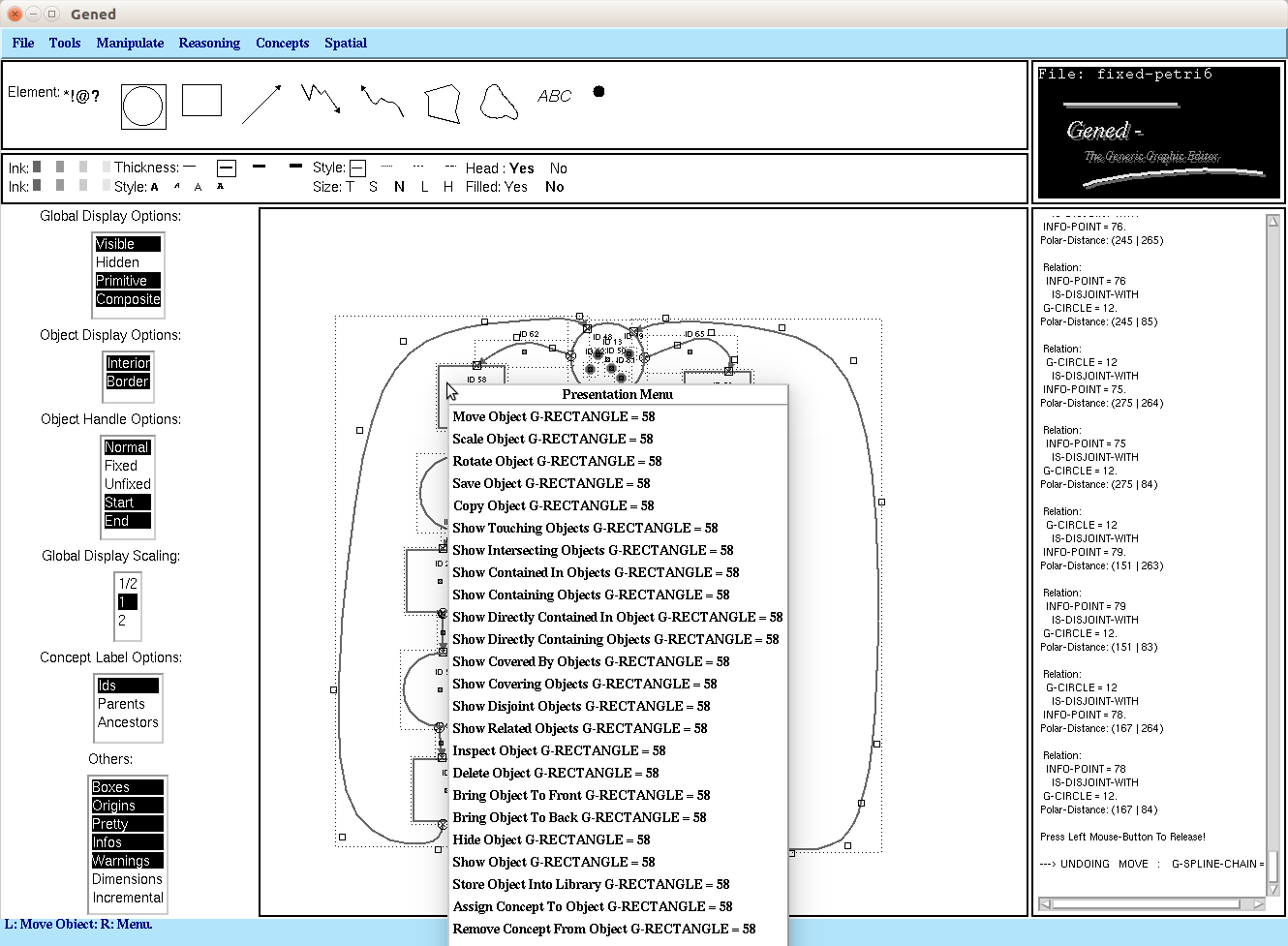Set arrow Head to Yes
The height and width of the screenshot is (946, 1288).
point(522,168)
